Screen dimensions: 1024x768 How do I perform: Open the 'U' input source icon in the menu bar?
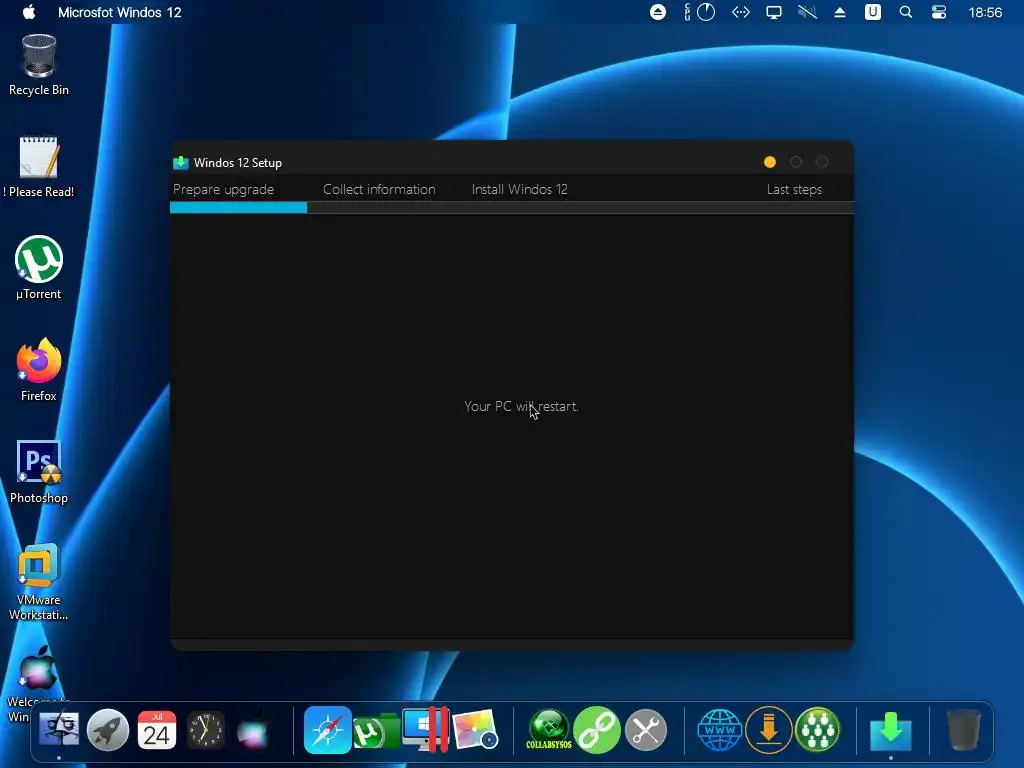click(872, 12)
